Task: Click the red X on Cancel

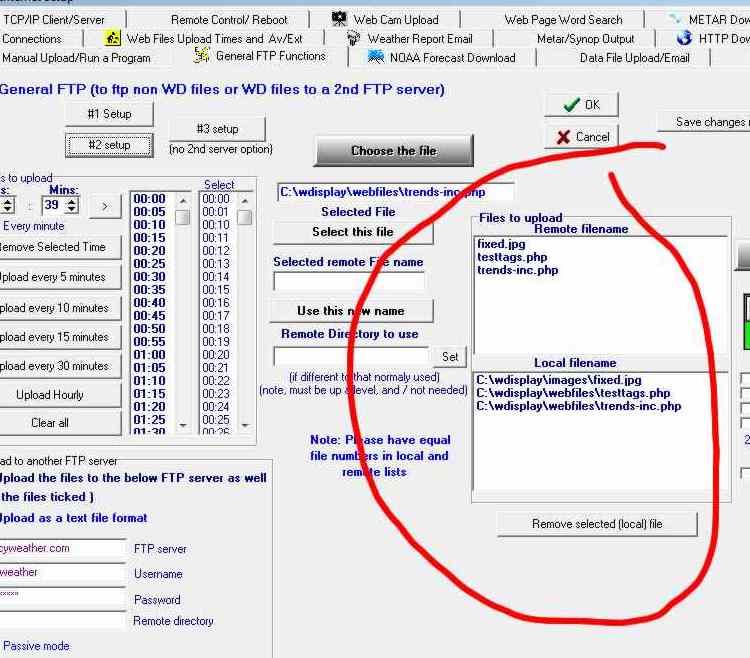Action: coord(563,137)
